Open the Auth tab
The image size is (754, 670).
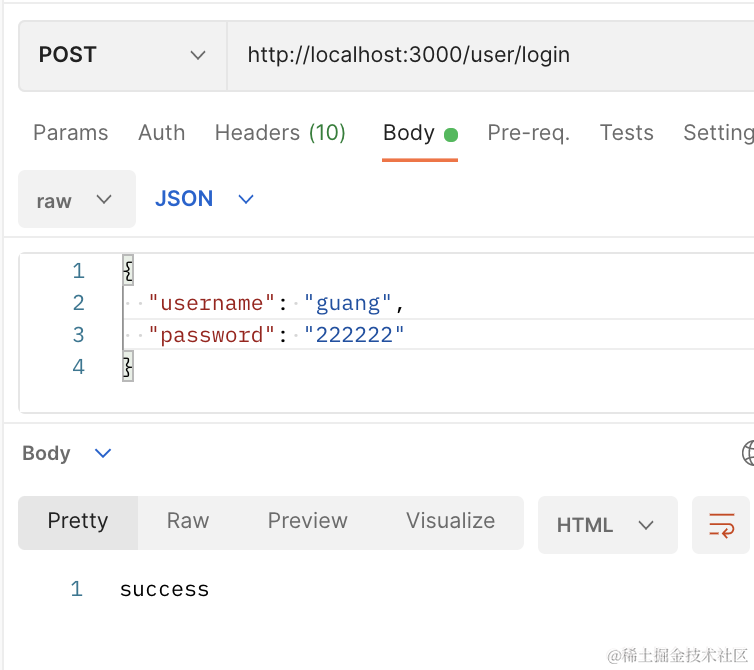161,133
